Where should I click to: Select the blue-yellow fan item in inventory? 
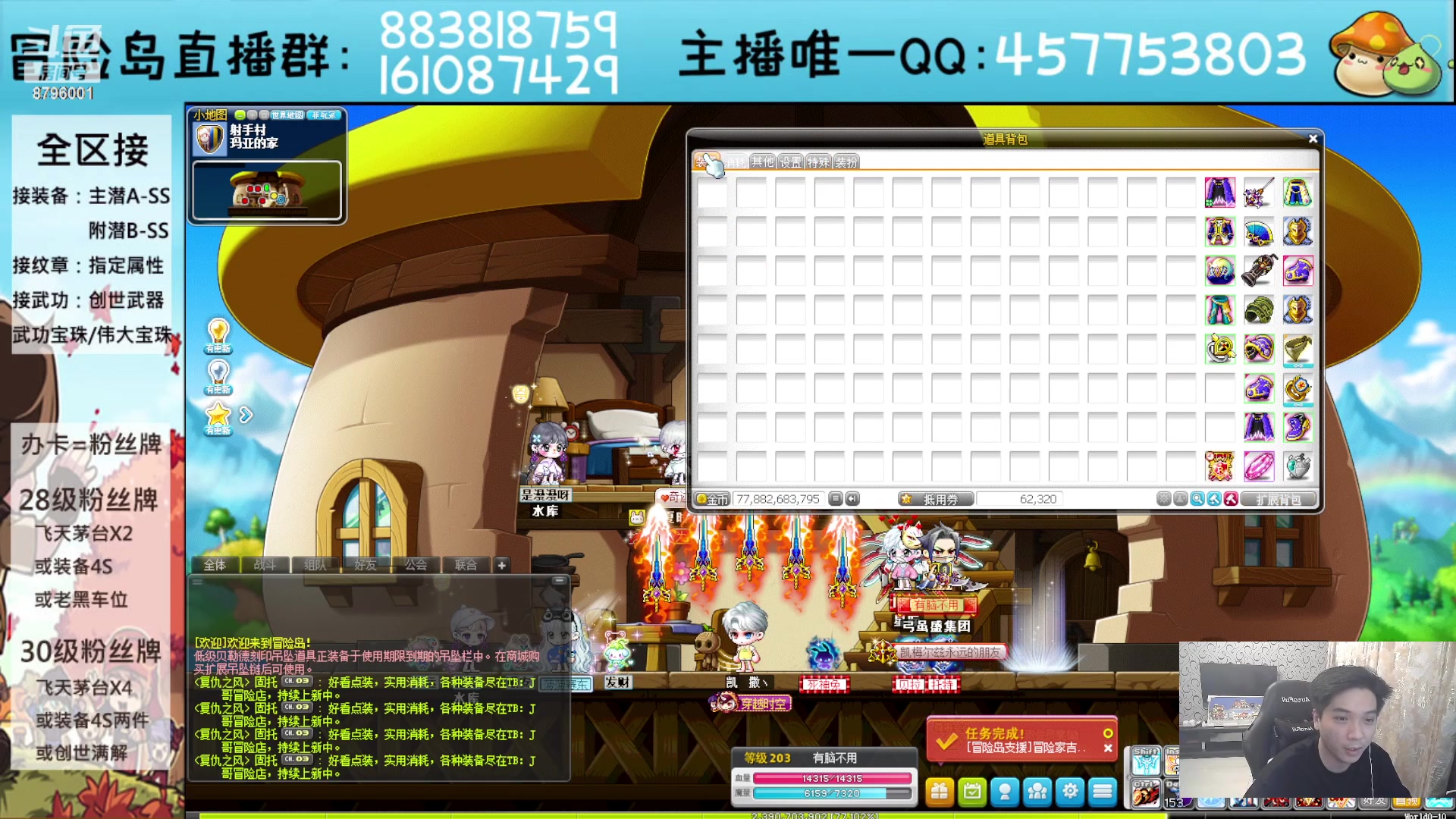click(1259, 232)
